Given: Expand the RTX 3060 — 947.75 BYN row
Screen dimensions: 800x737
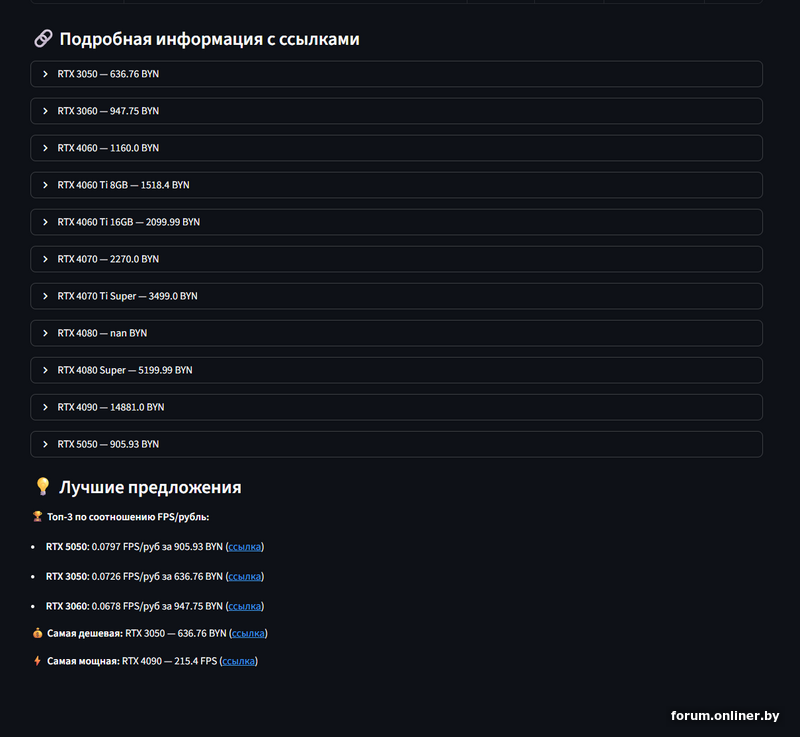Looking at the screenshot, I should (396, 111).
